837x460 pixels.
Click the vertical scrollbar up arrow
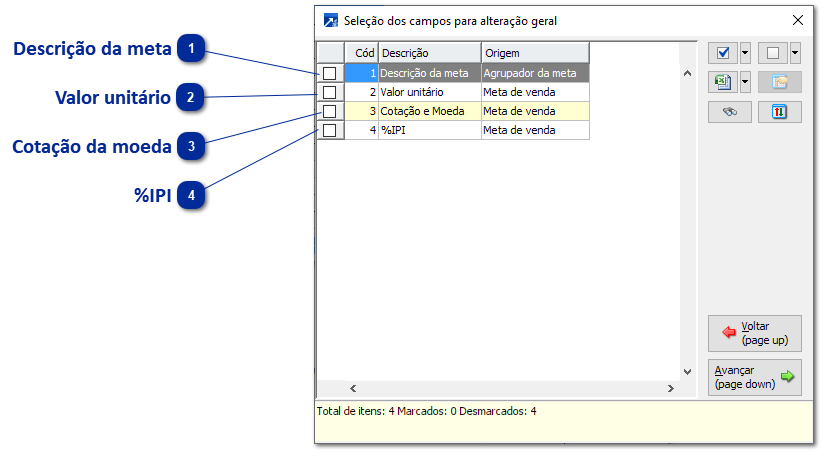click(688, 73)
